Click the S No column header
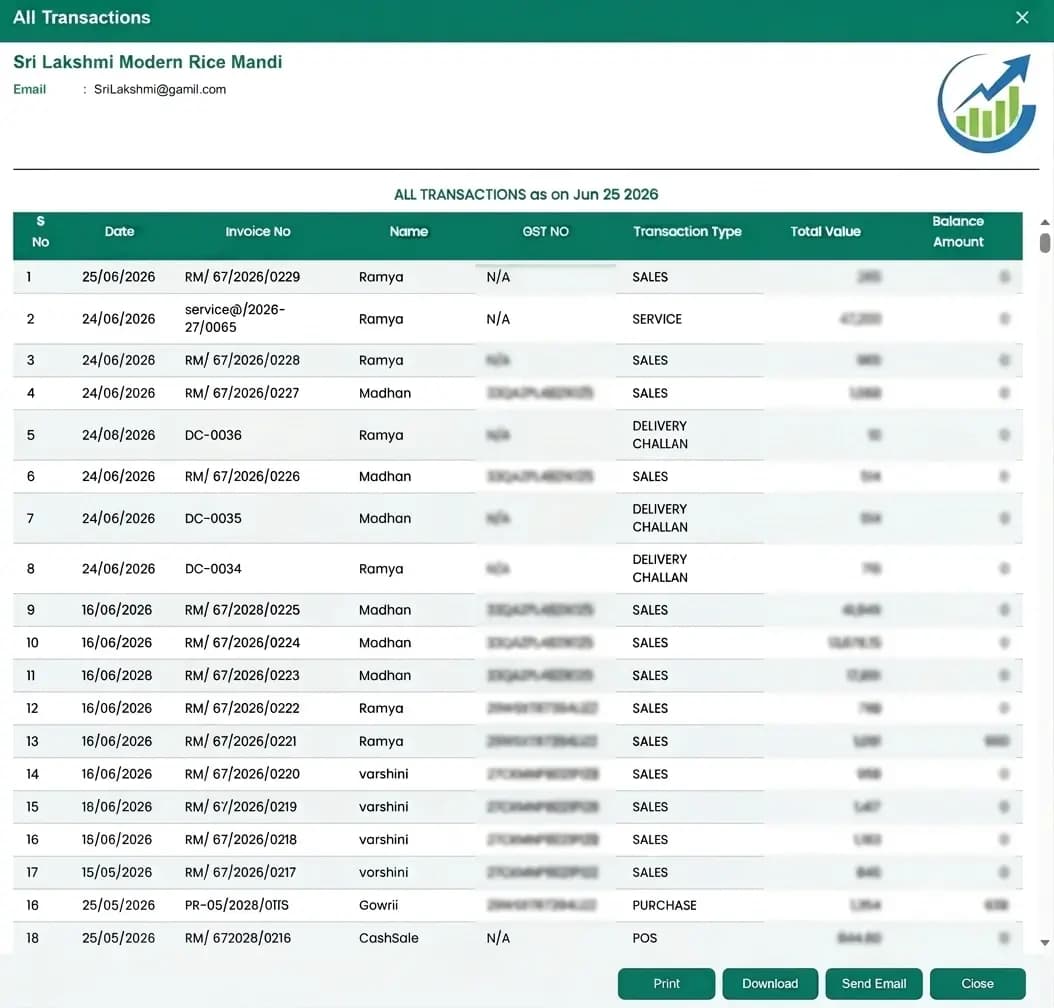 tap(40, 231)
